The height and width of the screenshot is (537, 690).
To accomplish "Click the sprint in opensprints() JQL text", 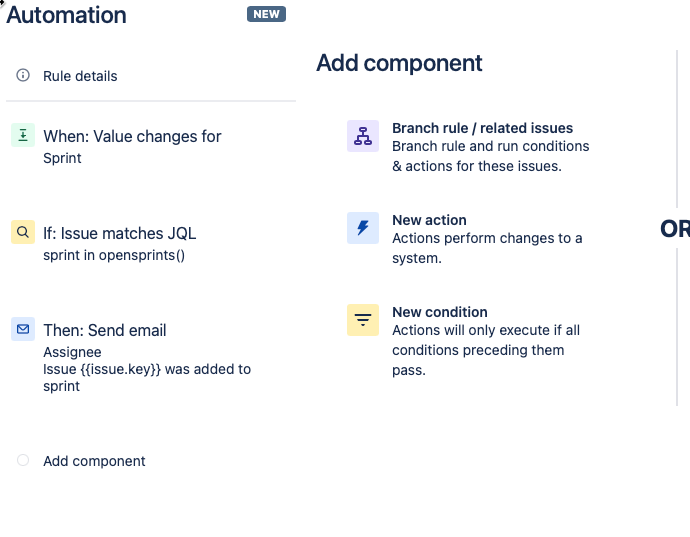I will pos(114,255).
